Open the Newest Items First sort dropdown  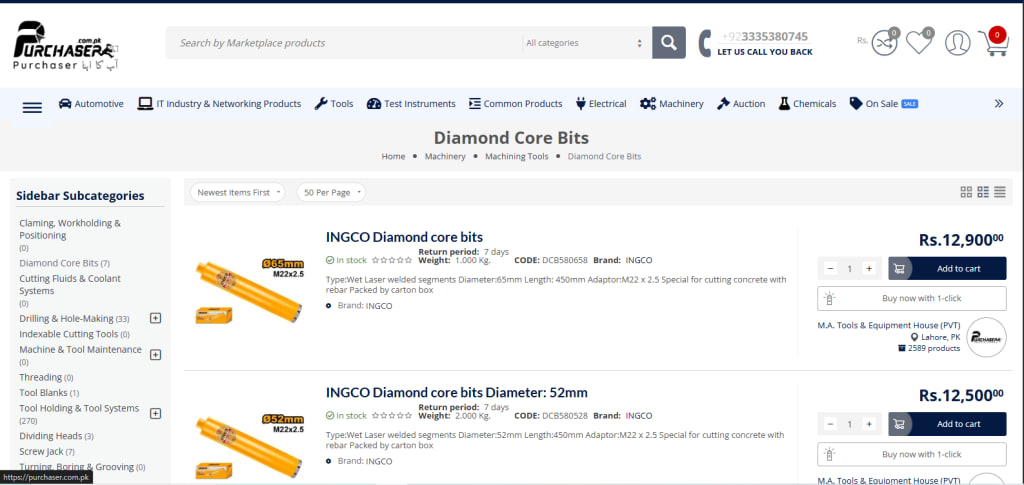pyautogui.click(x=238, y=193)
